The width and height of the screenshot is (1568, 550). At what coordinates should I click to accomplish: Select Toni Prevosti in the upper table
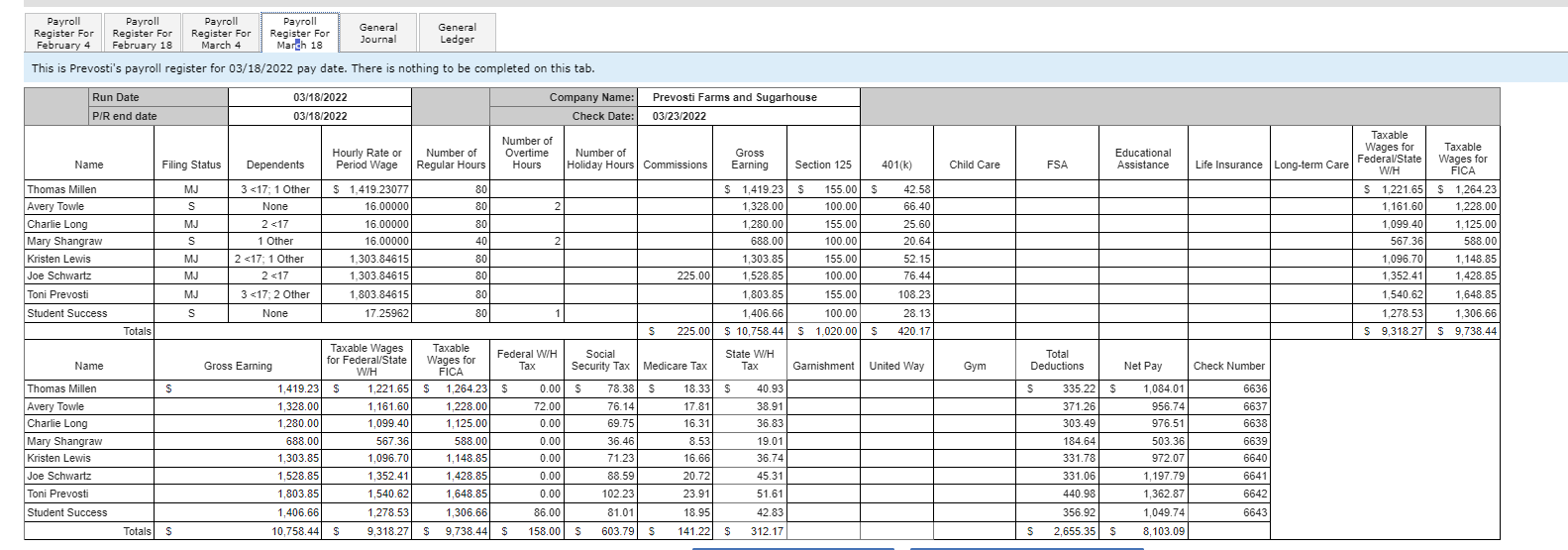[x=57, y=294]
